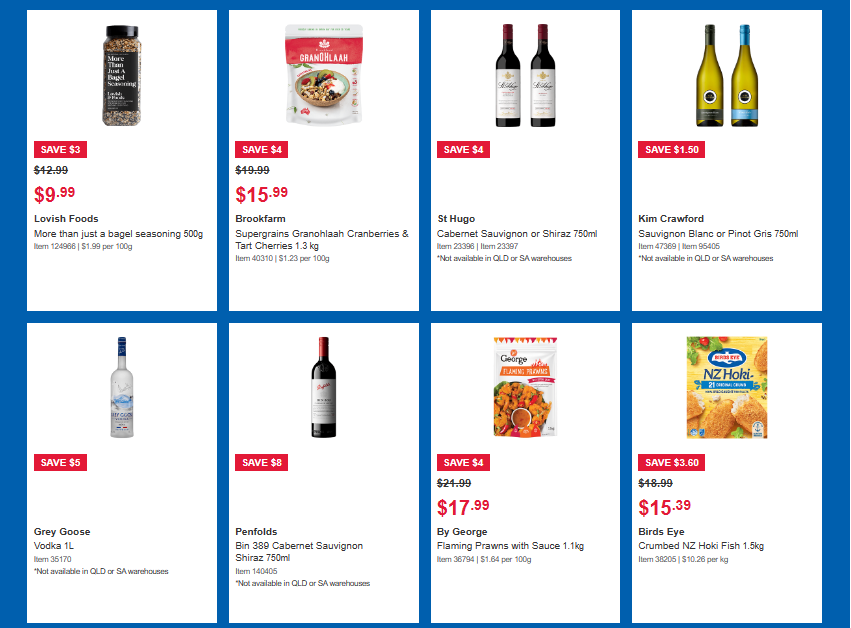Screen dimensions: 851x628
Task: Select the SAVE $8 badge on Penfolds
Action: pos(262,462)
